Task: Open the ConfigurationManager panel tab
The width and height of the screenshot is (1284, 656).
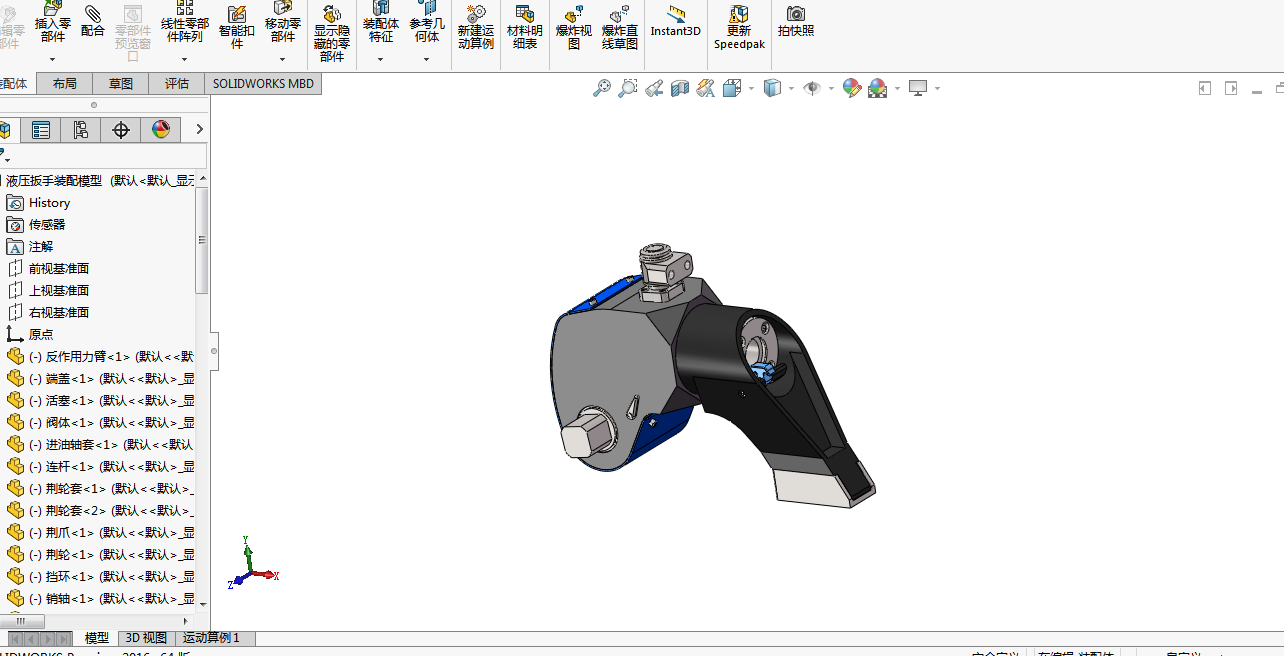Action: tap(81, 130)
